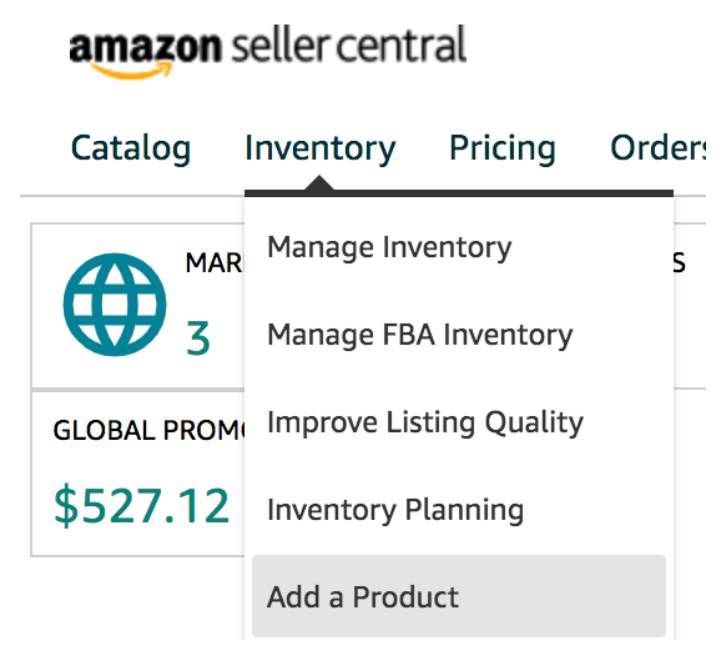Click the MAR marketplaces card heading
The height and width of the screenshot is (656, 726).
(214, 263)
